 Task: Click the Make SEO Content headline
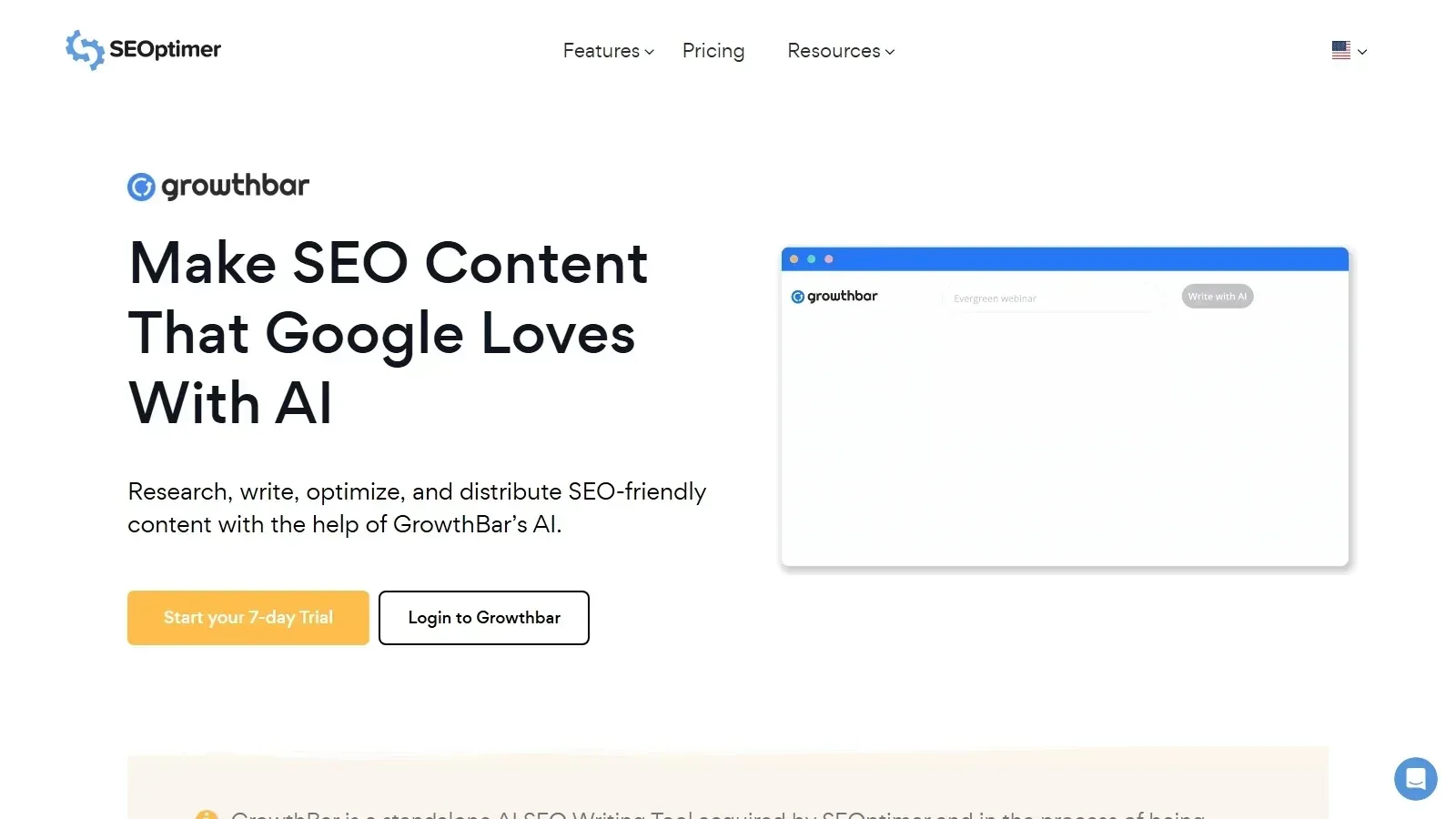click(x=389, y=333)
